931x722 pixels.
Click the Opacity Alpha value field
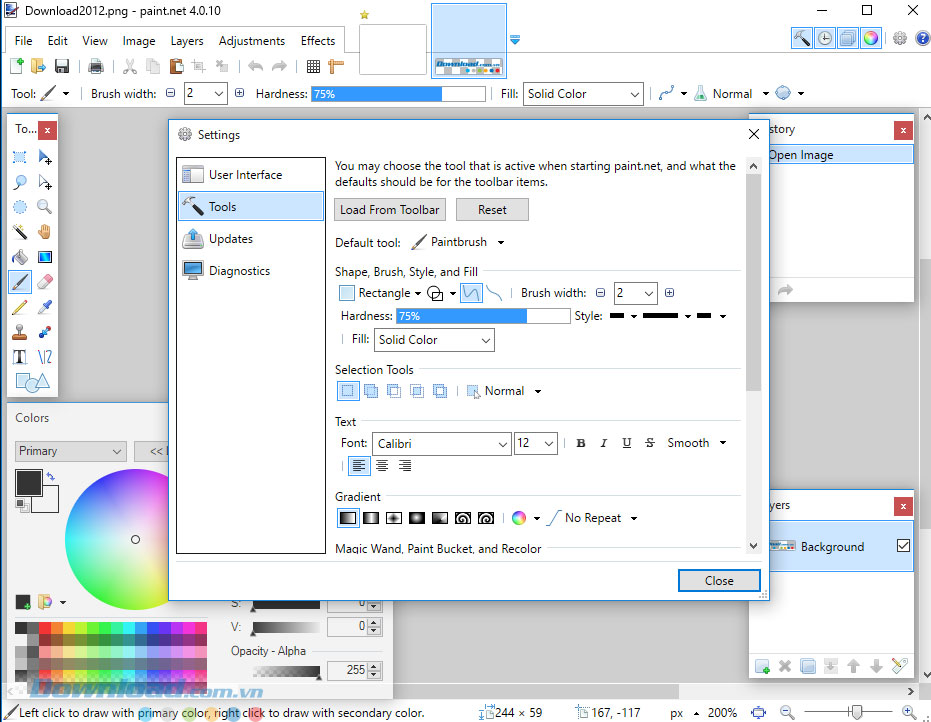pyautogui.click(x=348, y=670)
